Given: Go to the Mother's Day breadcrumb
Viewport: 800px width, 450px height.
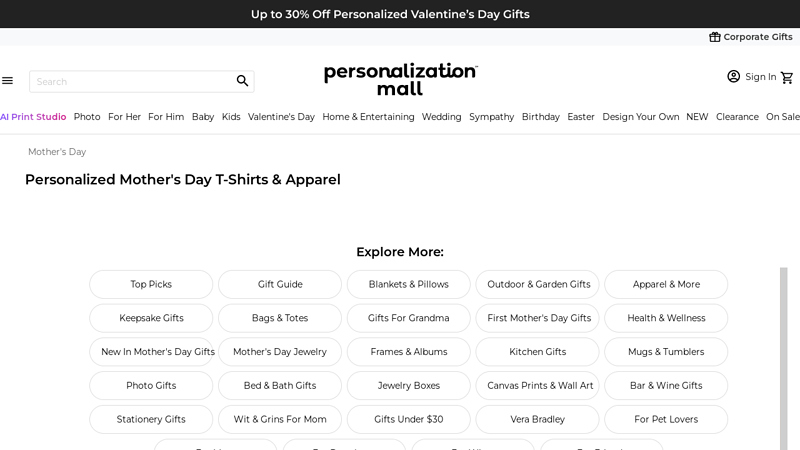Looking at the screenshot, I should point(57,152).
